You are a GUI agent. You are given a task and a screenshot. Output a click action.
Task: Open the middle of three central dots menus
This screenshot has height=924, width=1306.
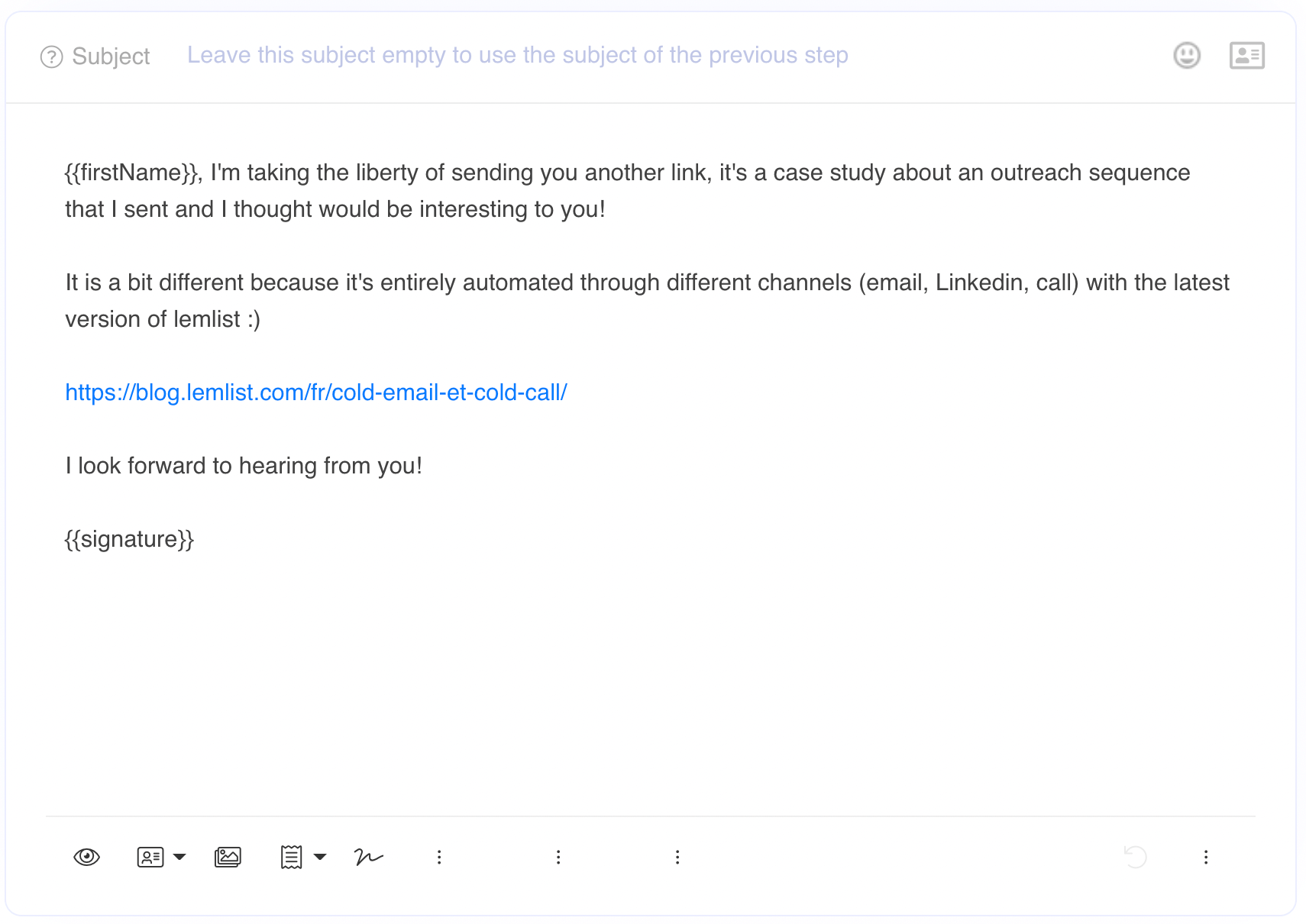[x=558, y=857]
